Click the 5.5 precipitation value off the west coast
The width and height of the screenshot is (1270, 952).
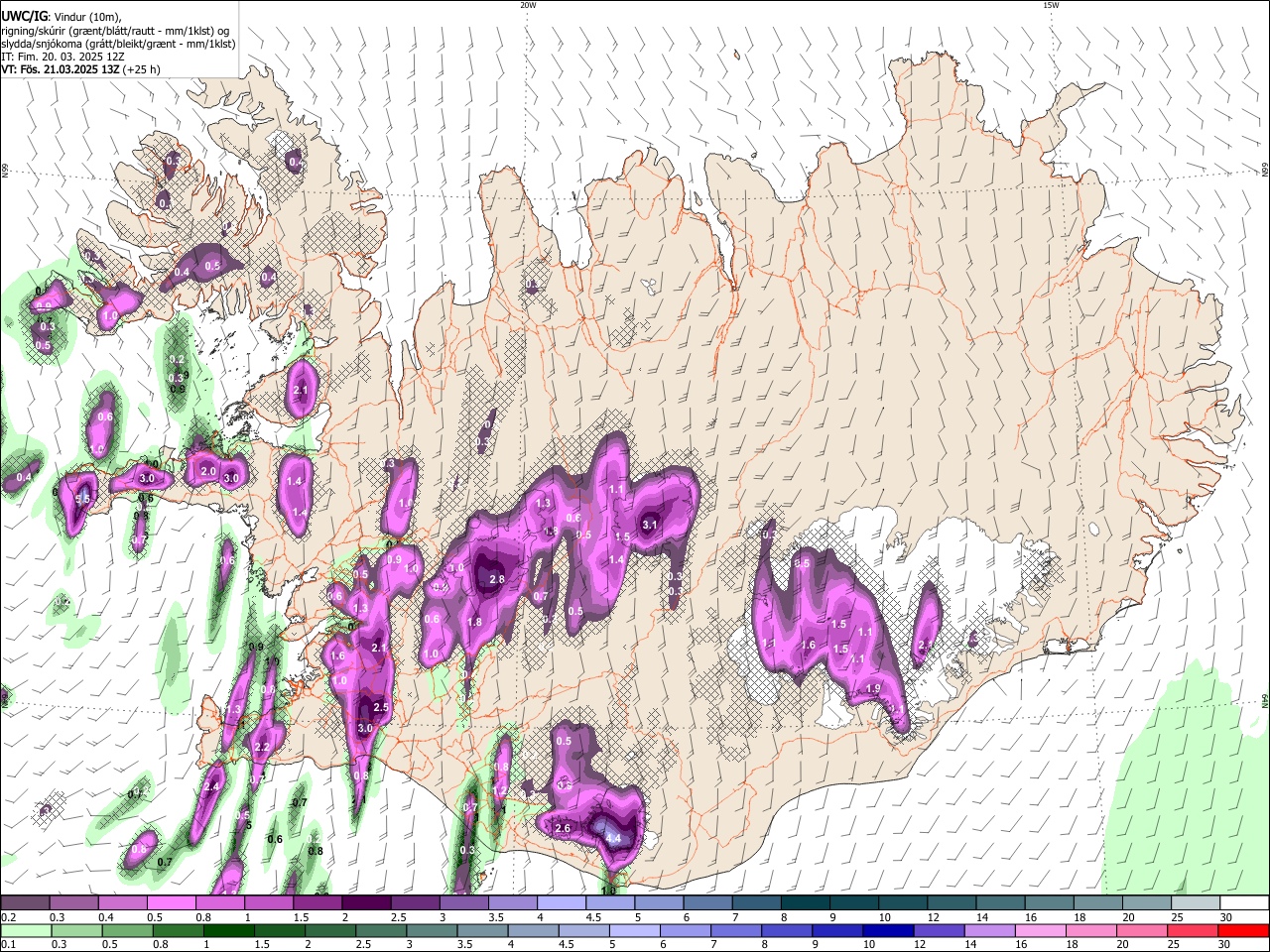[83, 499]
